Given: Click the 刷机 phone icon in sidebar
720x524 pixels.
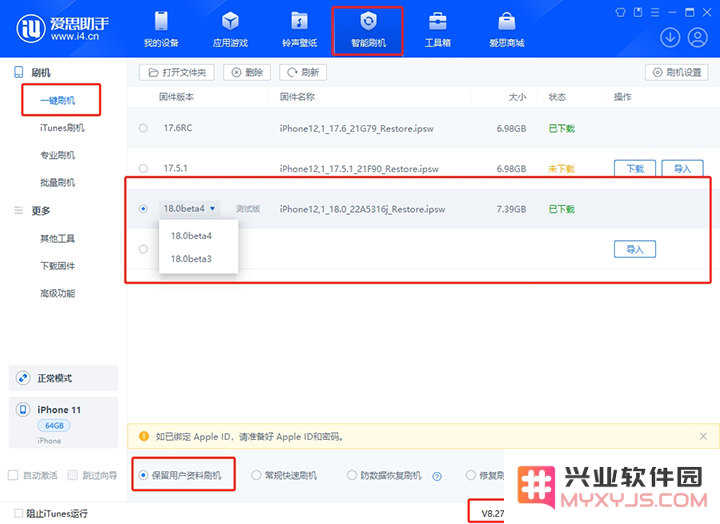Looking at the screenshot, I should point(18,72).
